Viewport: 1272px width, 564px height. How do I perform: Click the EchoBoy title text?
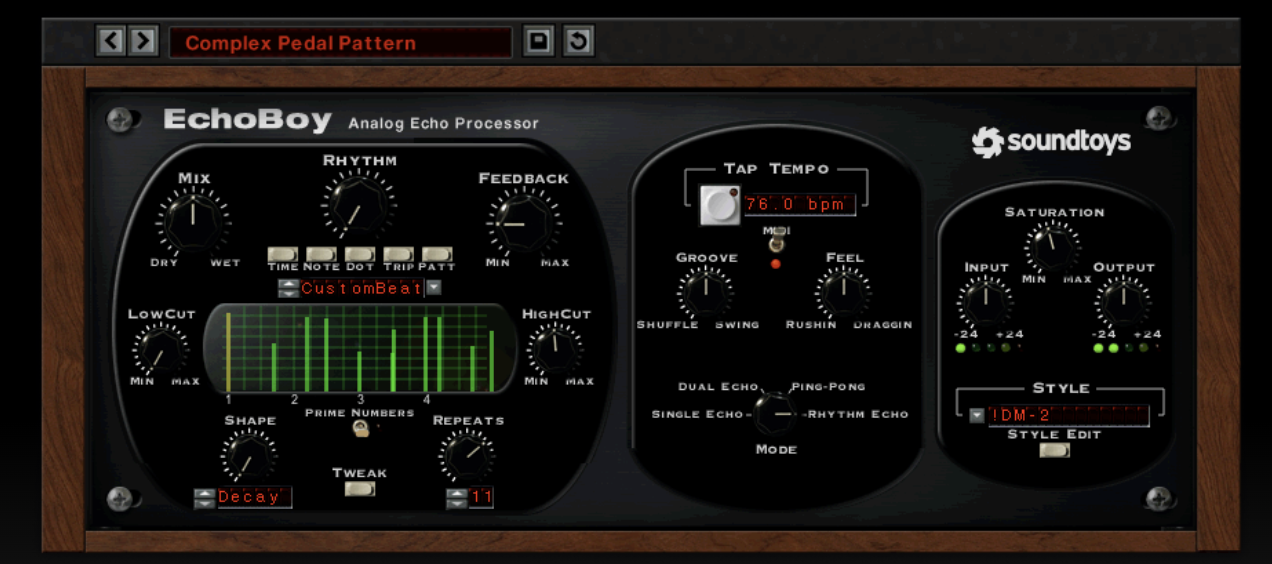pos(247,121)
